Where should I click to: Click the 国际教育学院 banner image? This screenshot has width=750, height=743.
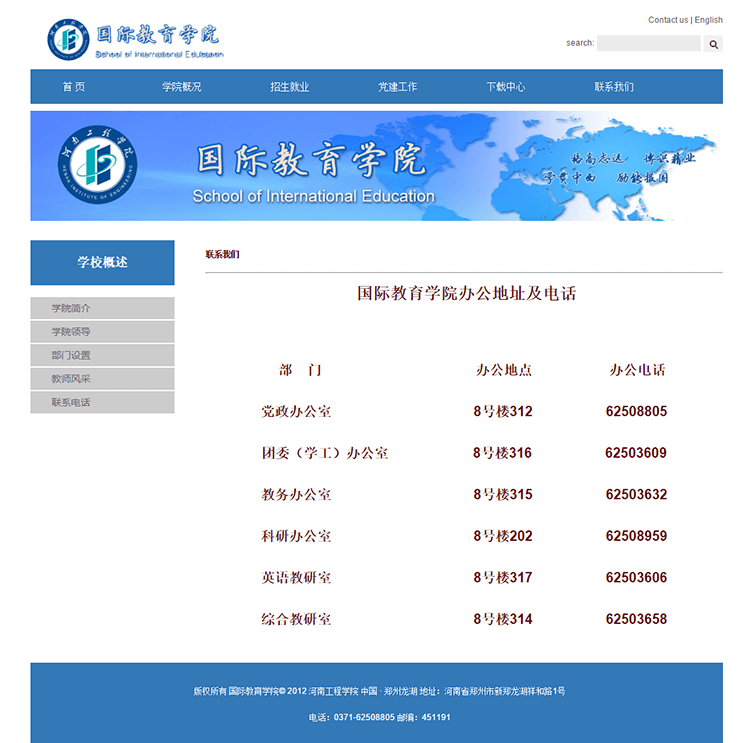tap(376, 166)
